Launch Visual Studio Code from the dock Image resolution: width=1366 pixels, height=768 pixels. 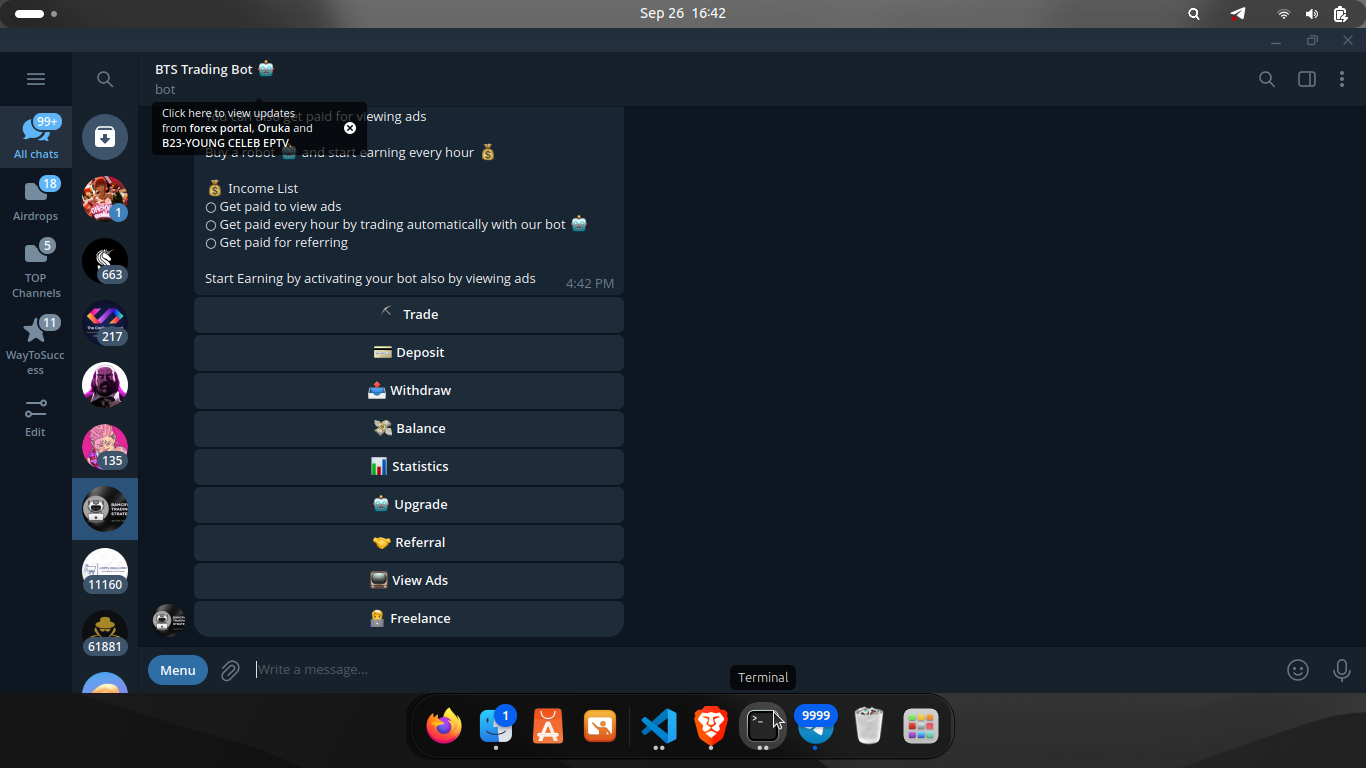coord(658,725)
